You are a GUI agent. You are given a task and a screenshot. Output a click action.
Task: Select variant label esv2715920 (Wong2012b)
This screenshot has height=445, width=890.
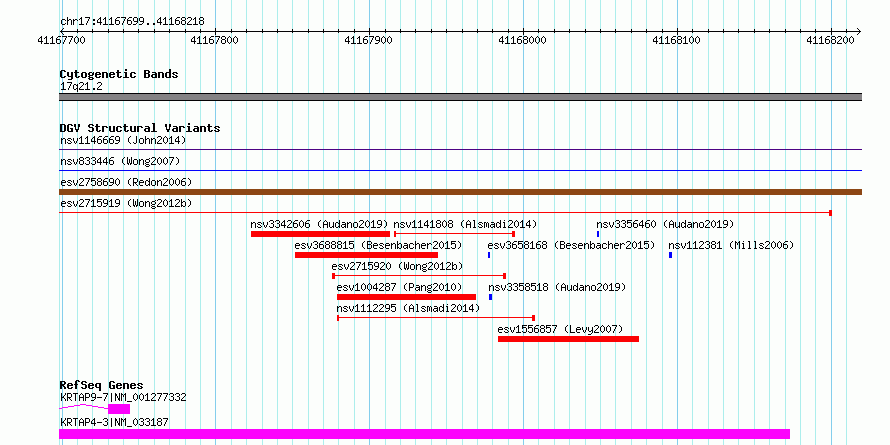(397, 266)
